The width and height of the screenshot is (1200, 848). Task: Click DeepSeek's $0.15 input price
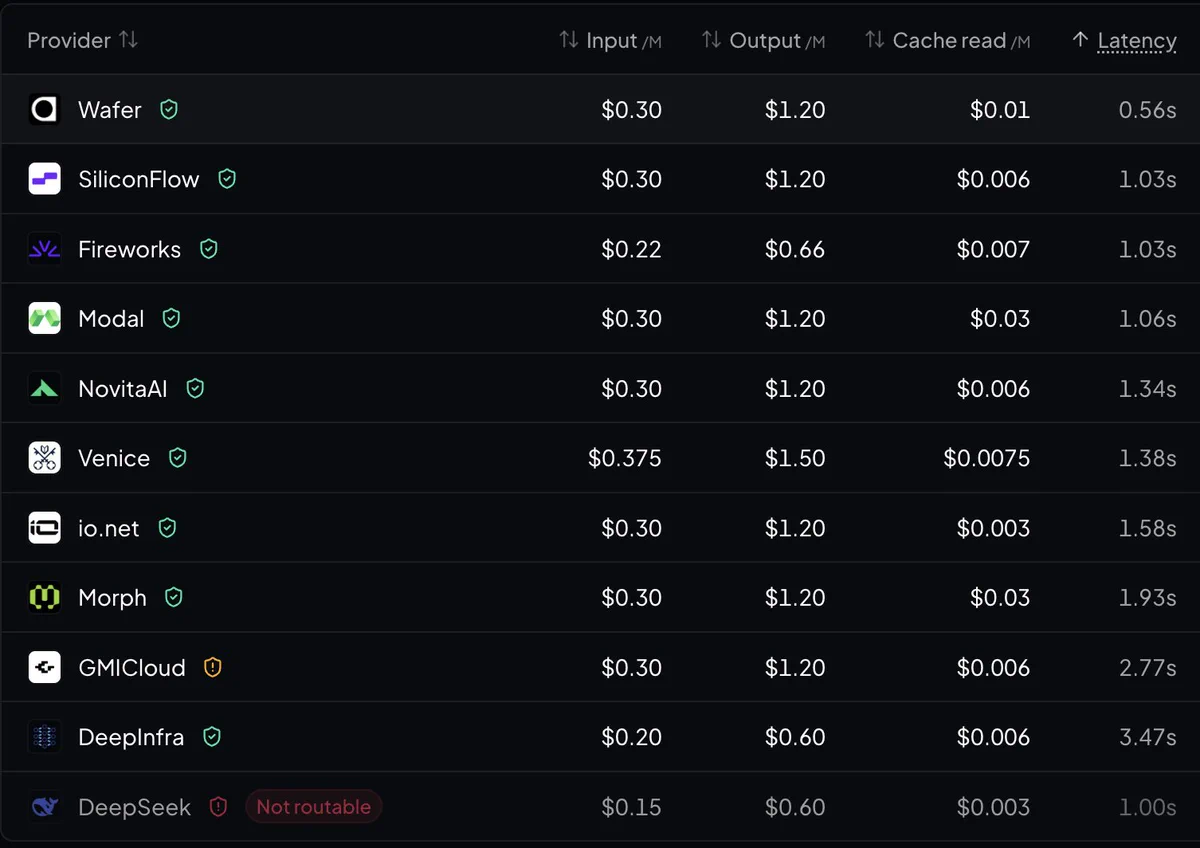point(631,807)
